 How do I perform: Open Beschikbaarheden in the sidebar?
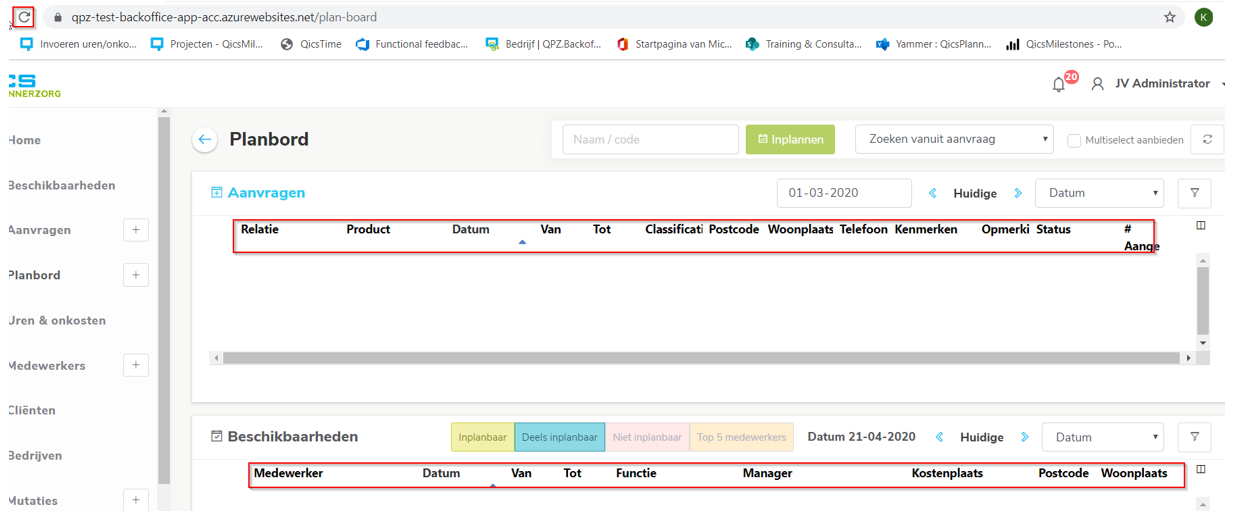click(61, 185)
